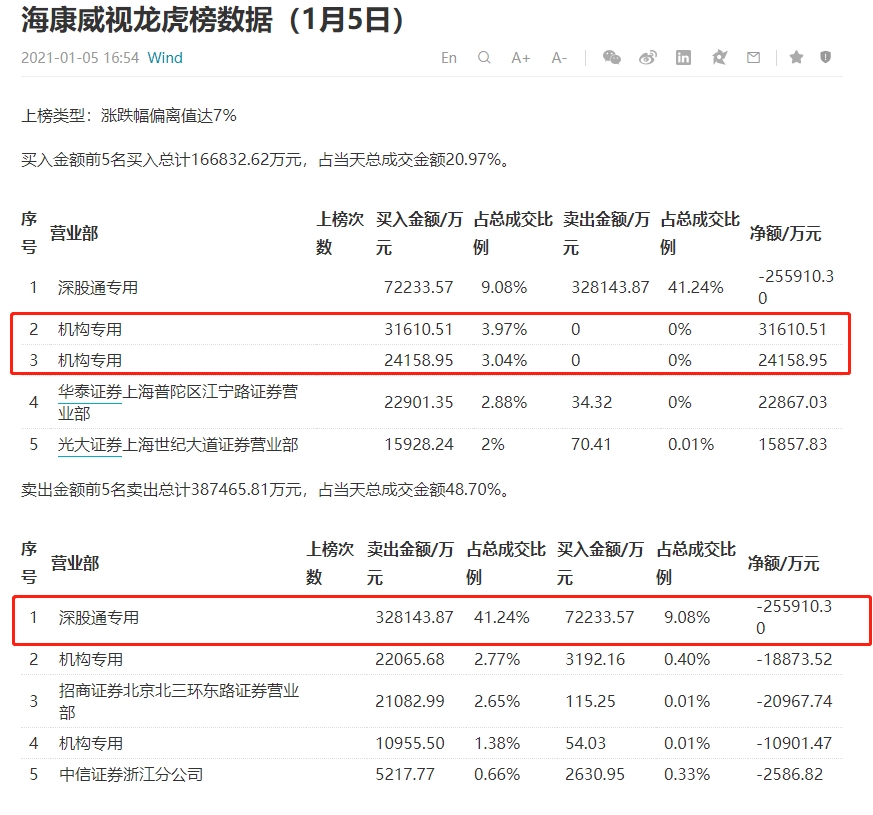Click buy table 买入金额/万元 header
Viewport: 873px width, 815px height.
419,233
